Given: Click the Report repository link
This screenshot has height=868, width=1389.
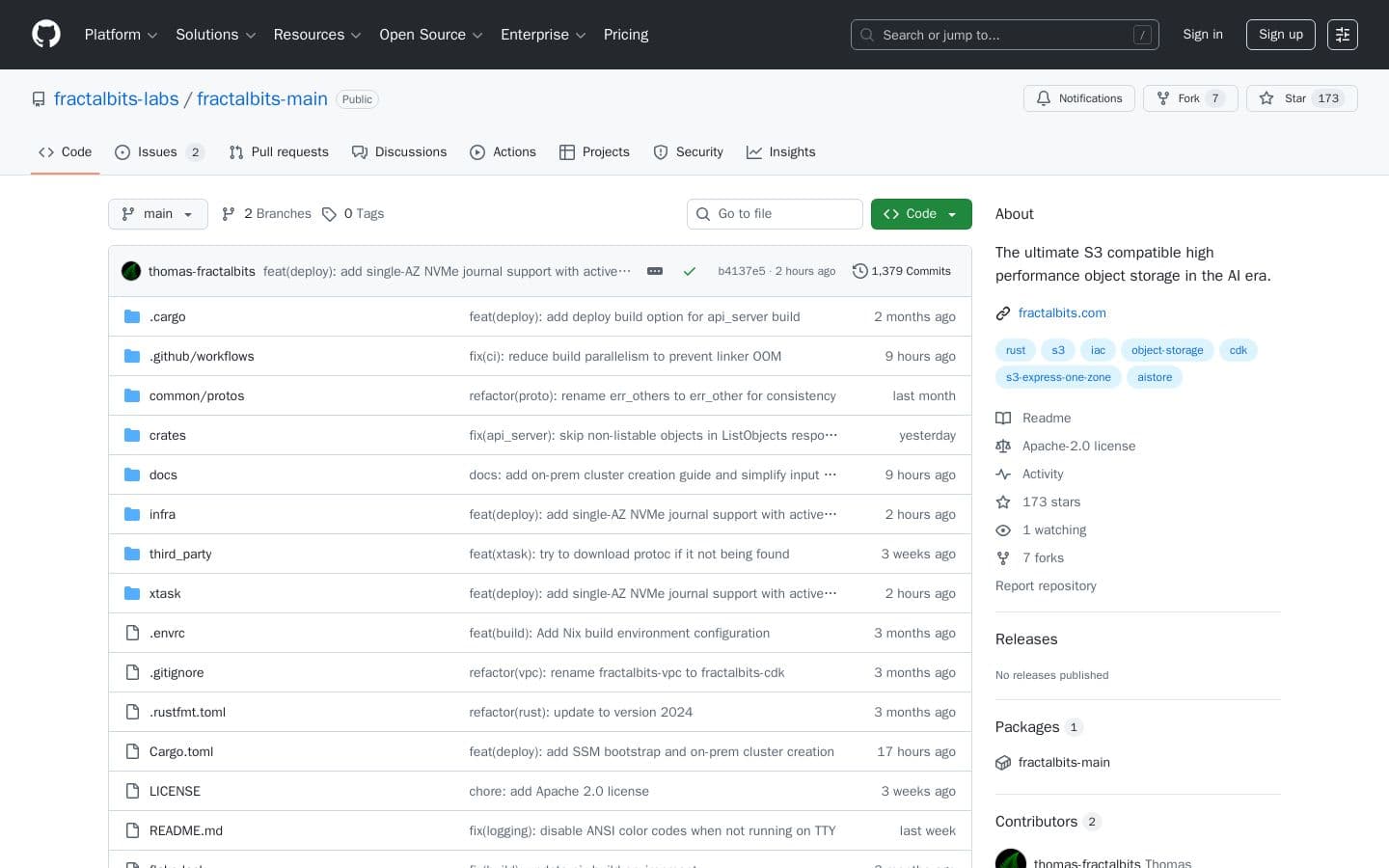Looking at the screenshot, I should (1046, 586).
